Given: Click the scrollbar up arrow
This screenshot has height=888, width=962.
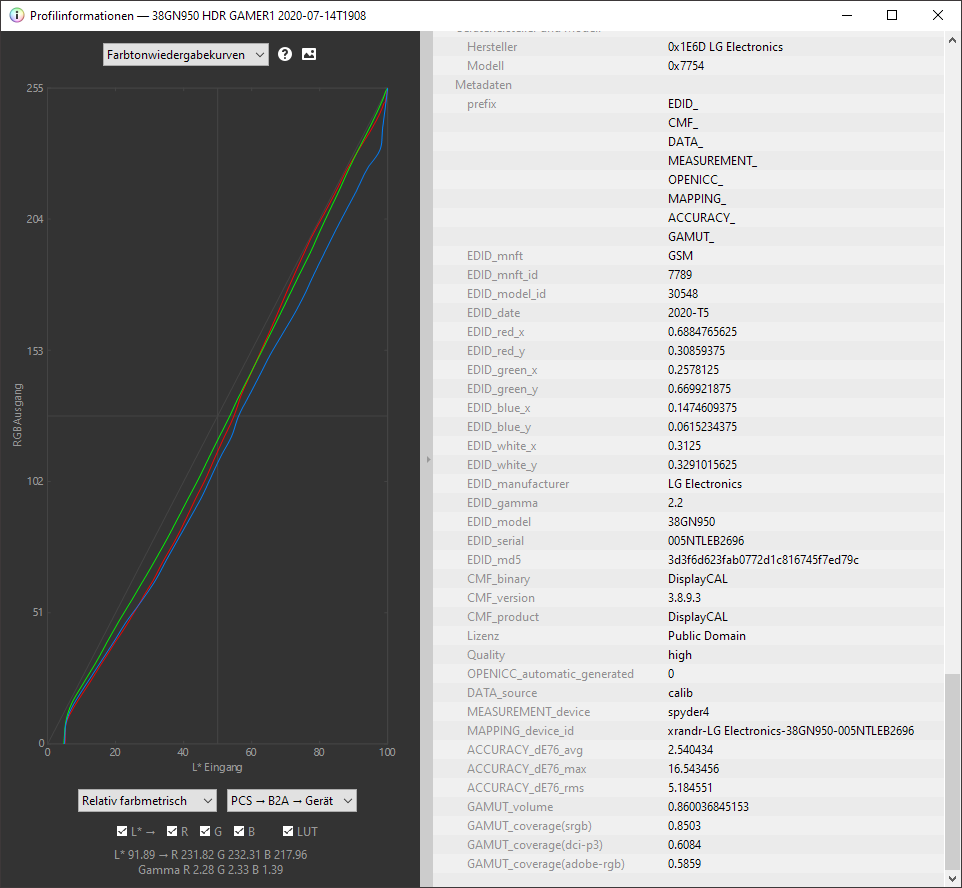Looking at the screenshot, I should (952, 41).
